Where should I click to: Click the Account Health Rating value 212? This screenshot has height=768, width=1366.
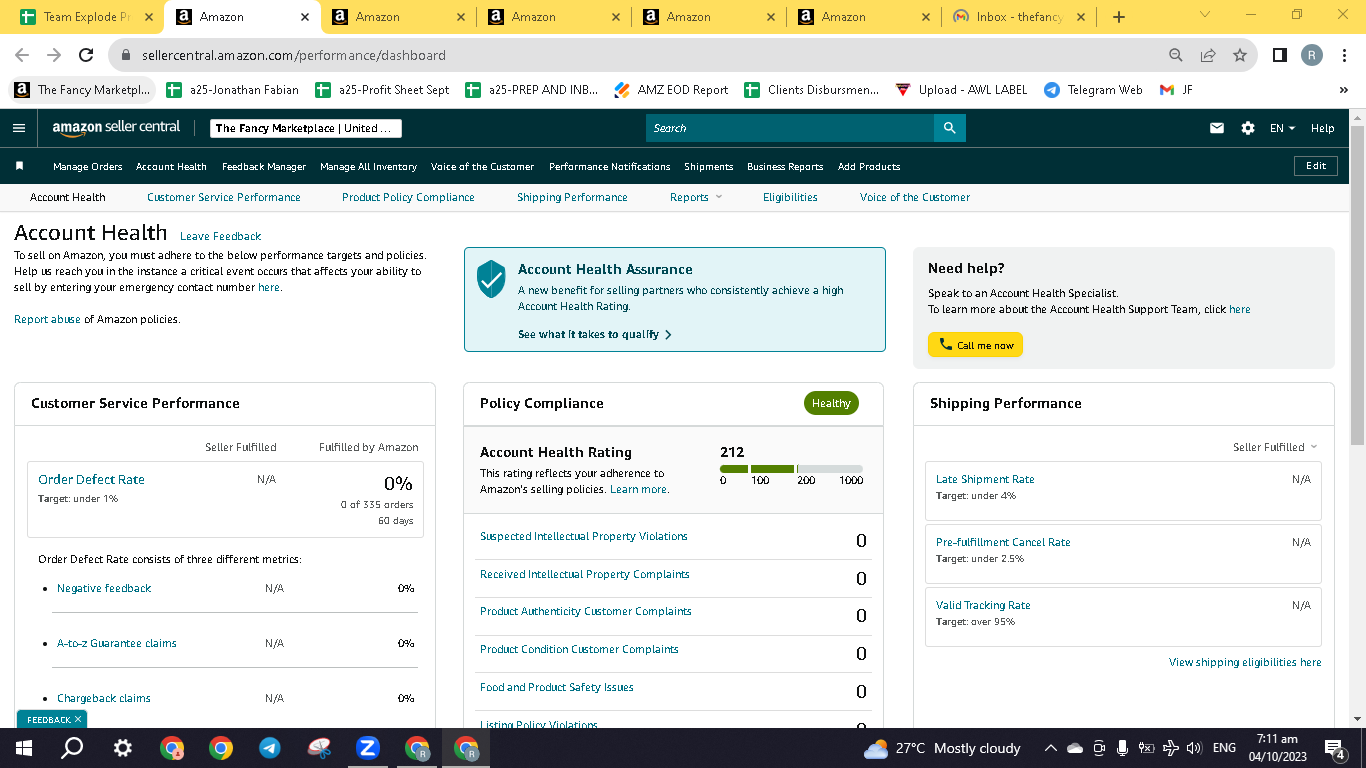pyautogui.click(x=732, y=452)
